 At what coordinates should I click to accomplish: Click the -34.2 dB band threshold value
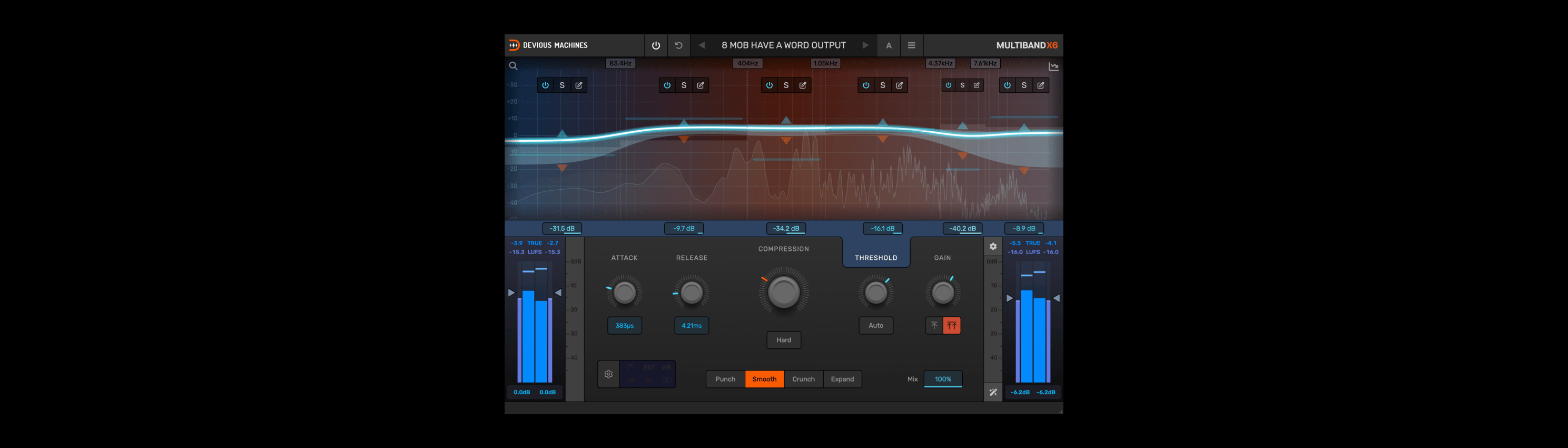tap(786, 229)
